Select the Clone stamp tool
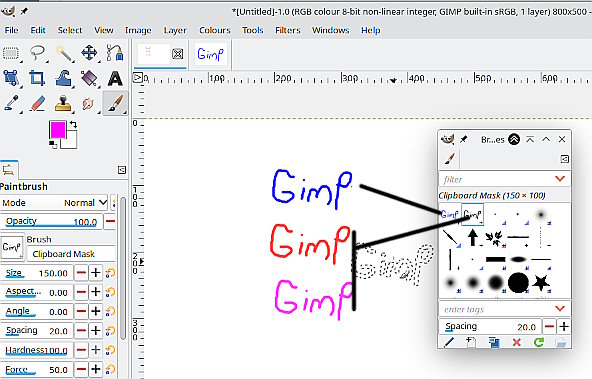This screenshot has height=379, width=592. (64, 103)
